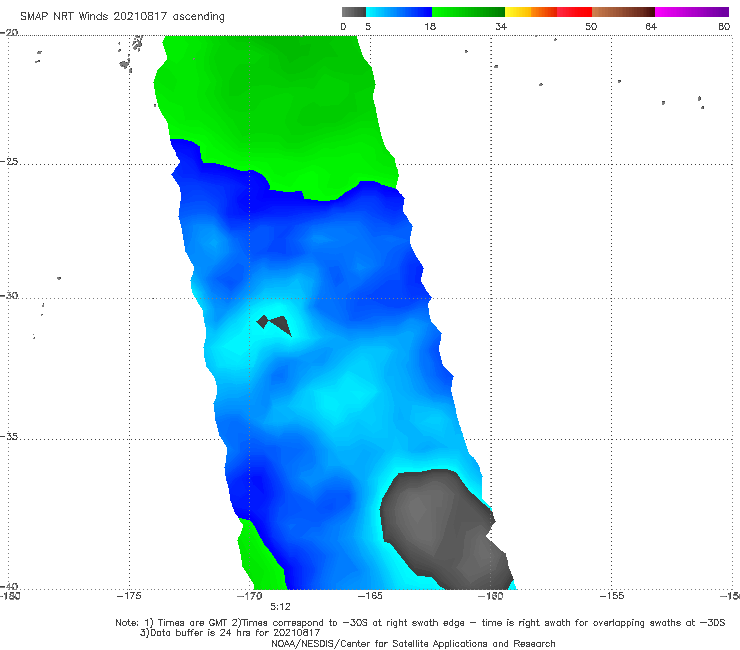Click the title "SMAP NRT Winds 20210817 ascending"
This screenshot has height=650, width=740.
click(122, 16)
